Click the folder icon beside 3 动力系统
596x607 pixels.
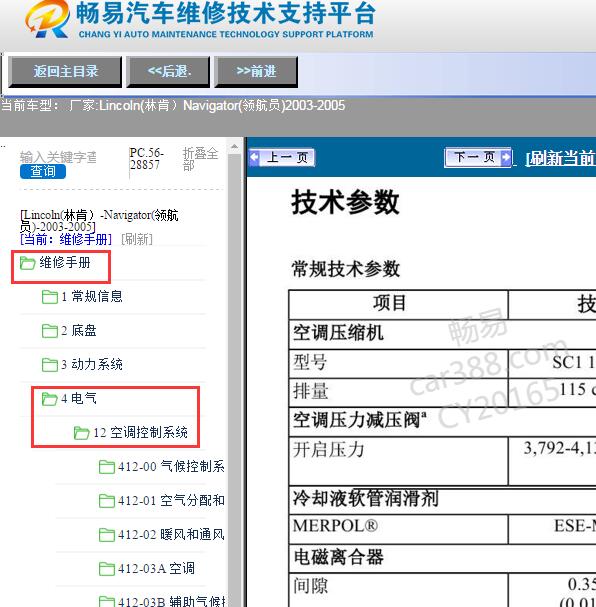50,365
